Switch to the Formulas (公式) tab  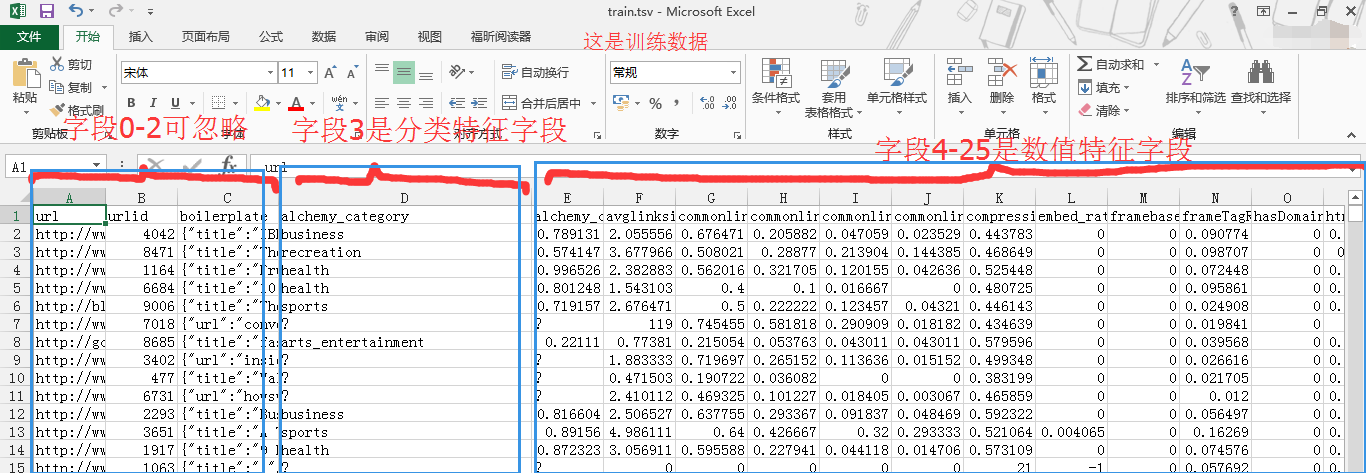coord(271,36)
